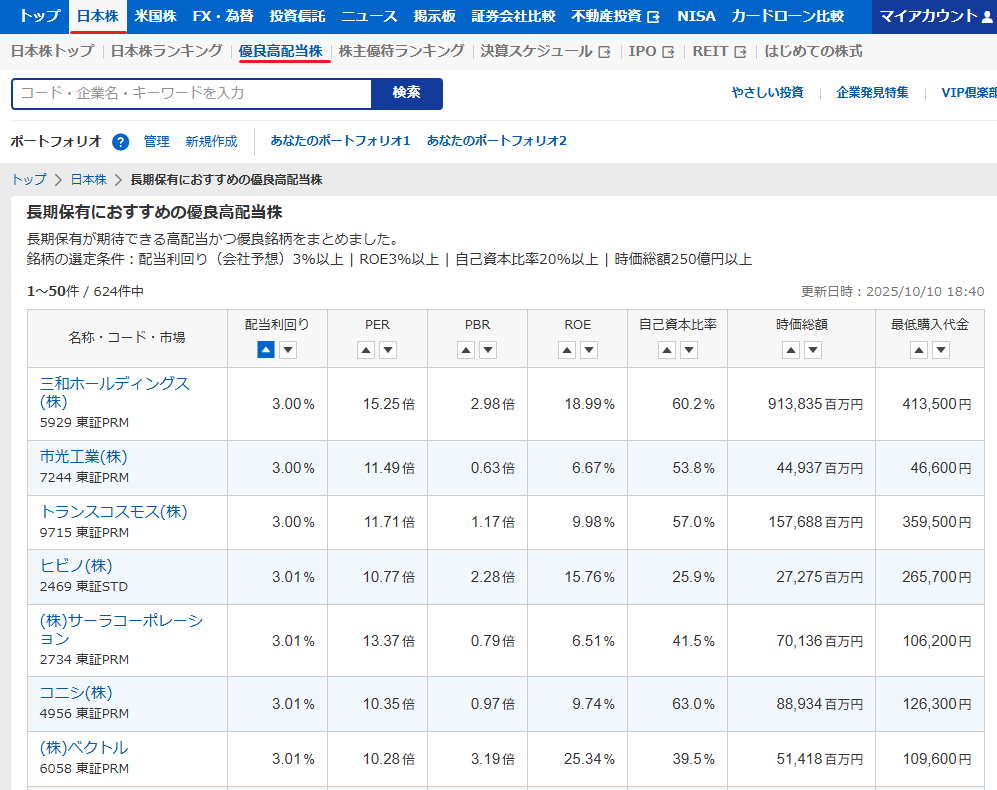
Task: Sort ROE column ascending
Action: (566, 350)
